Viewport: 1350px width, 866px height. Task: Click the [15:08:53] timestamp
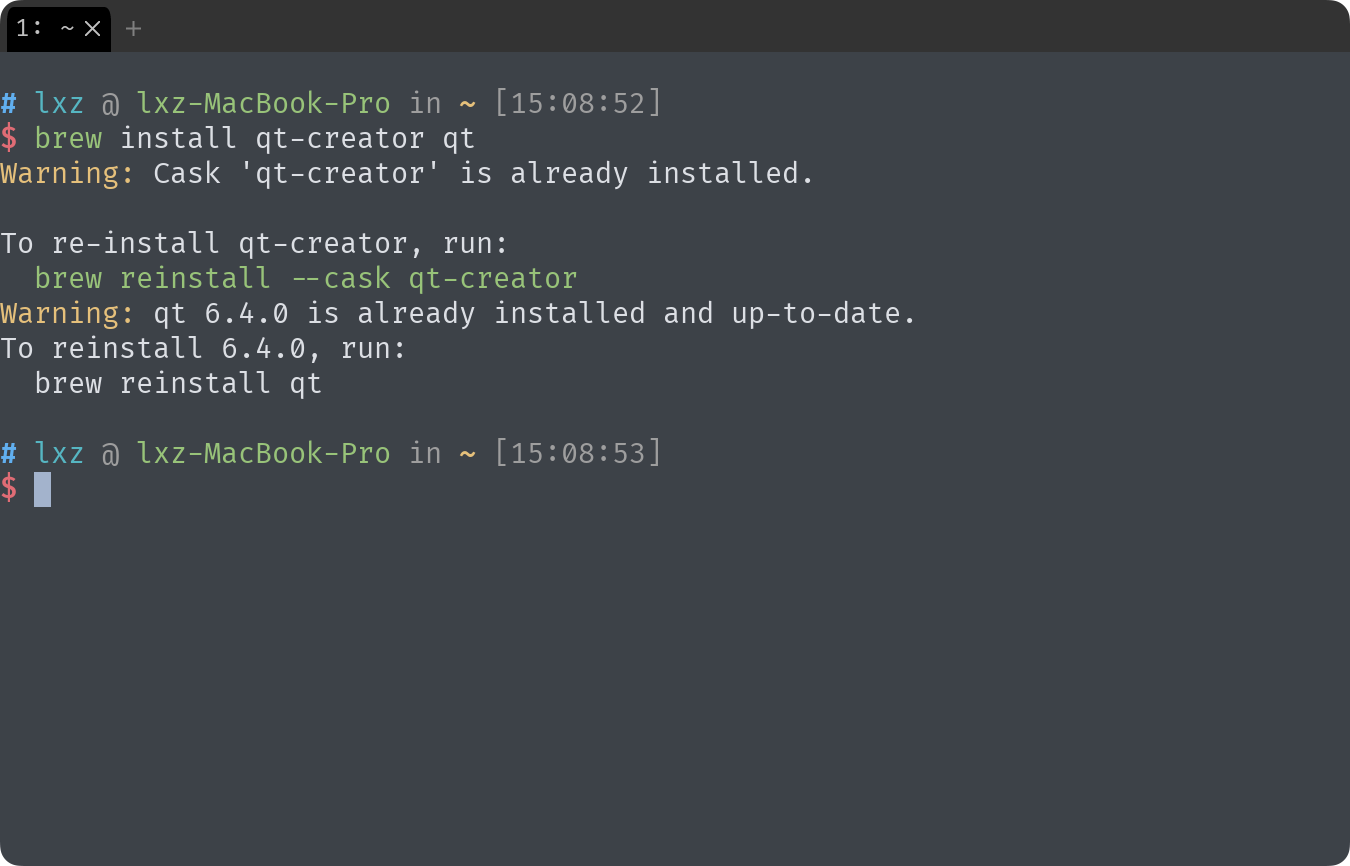point(578,453)
